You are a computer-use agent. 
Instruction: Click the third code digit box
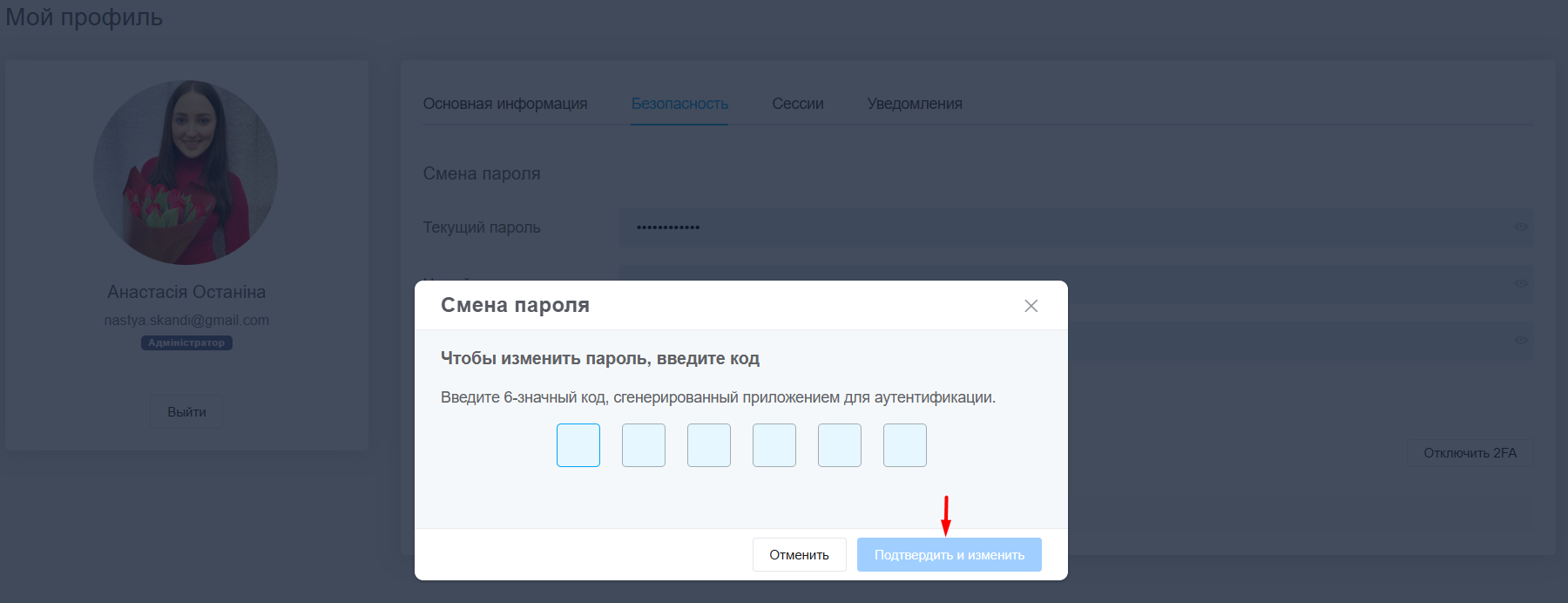point(709,445)
